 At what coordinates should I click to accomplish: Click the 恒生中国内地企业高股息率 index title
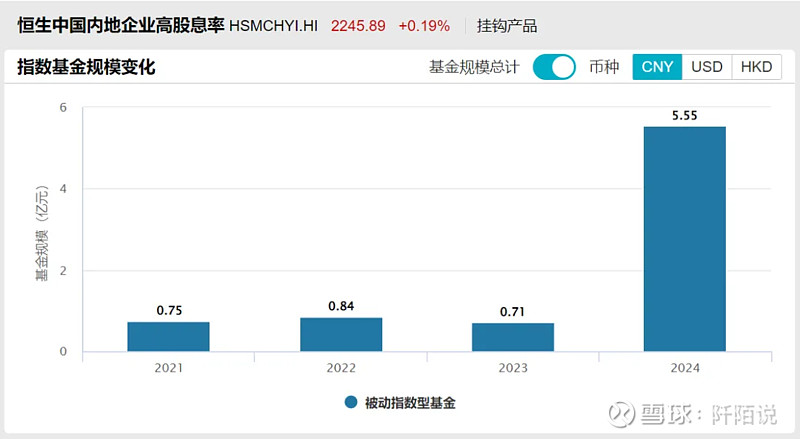[x=121, y=25]
